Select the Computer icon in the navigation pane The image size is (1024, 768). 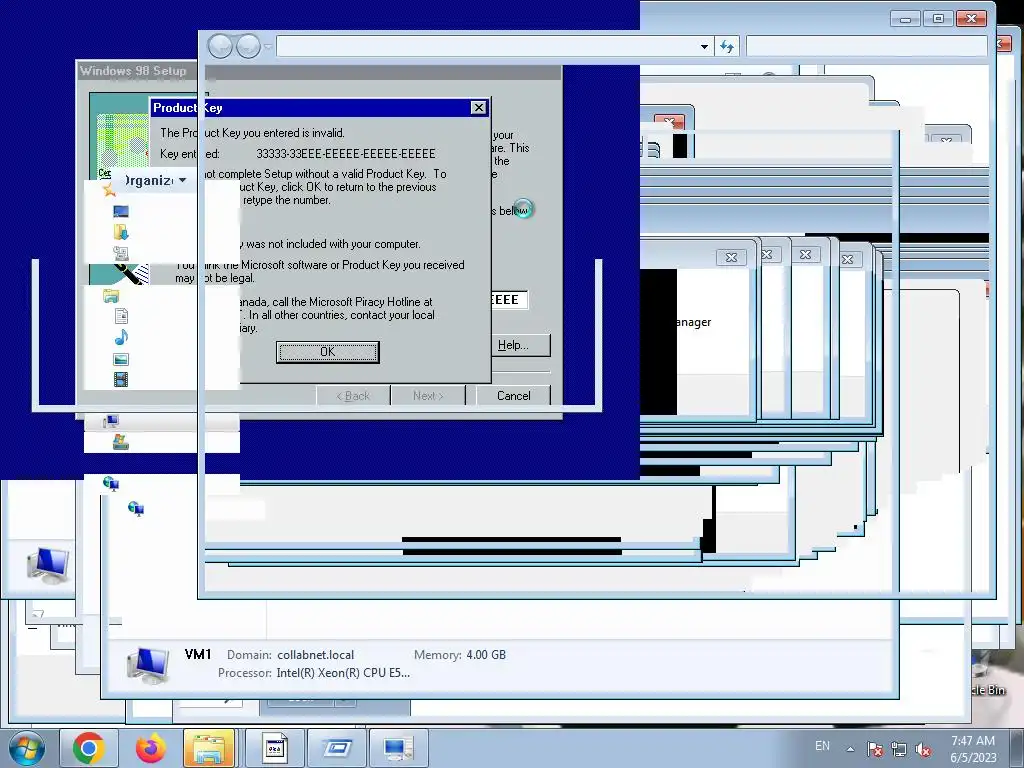pyautogui.click(x=111, y=421)
